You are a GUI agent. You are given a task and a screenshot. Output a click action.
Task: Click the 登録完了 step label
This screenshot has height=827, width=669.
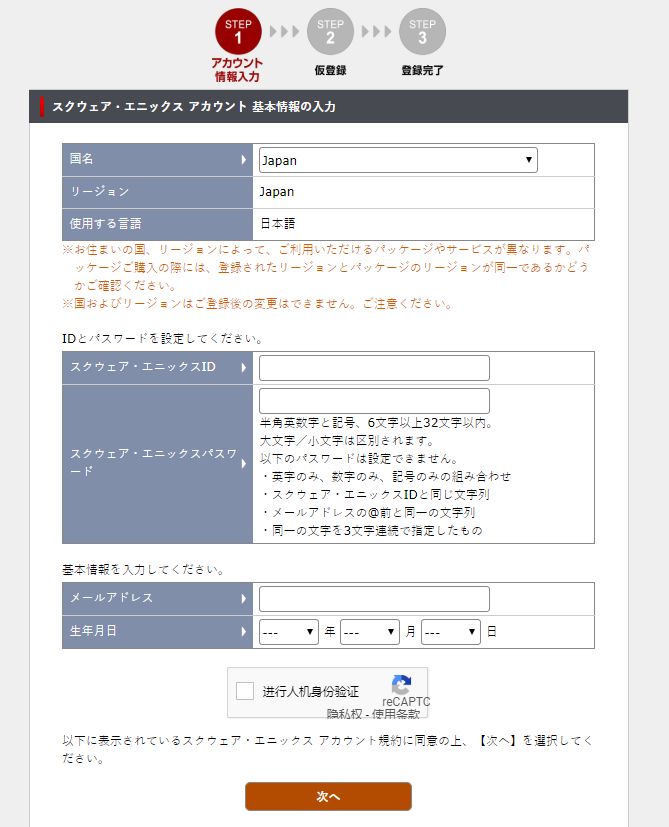(x=422, y=70)
